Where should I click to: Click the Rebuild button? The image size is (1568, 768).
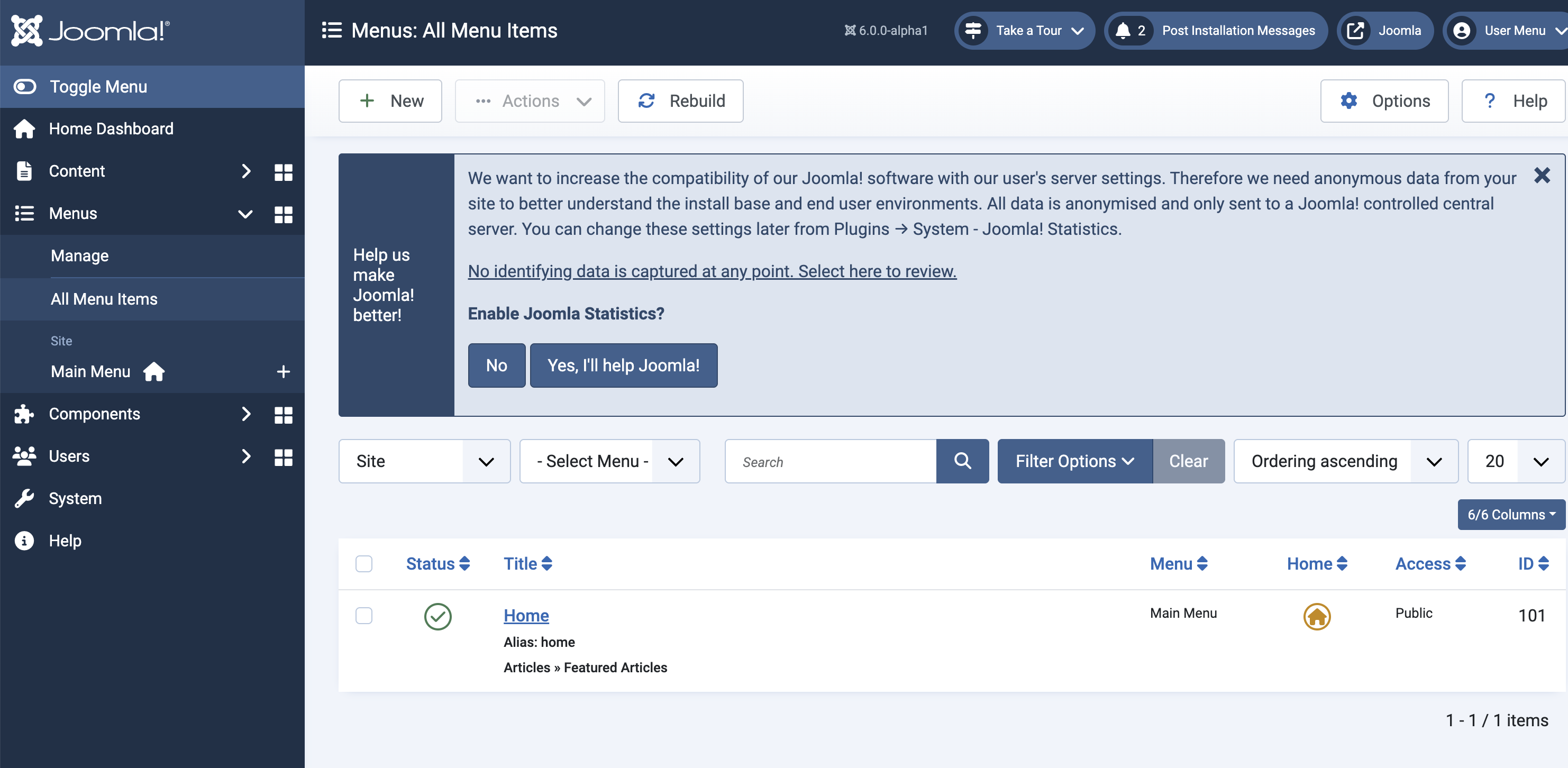(680, 101)
